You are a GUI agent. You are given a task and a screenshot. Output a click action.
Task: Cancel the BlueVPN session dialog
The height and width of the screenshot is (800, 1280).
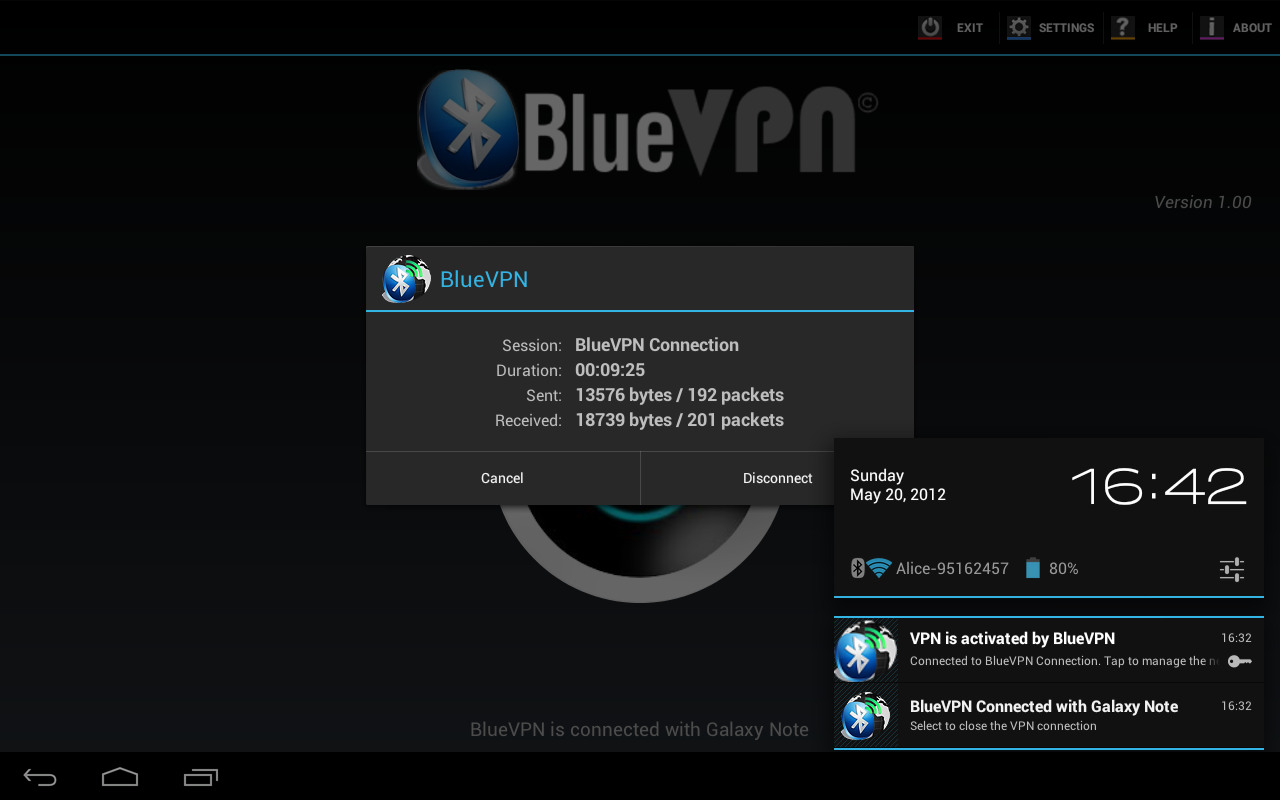pos(502,478)
